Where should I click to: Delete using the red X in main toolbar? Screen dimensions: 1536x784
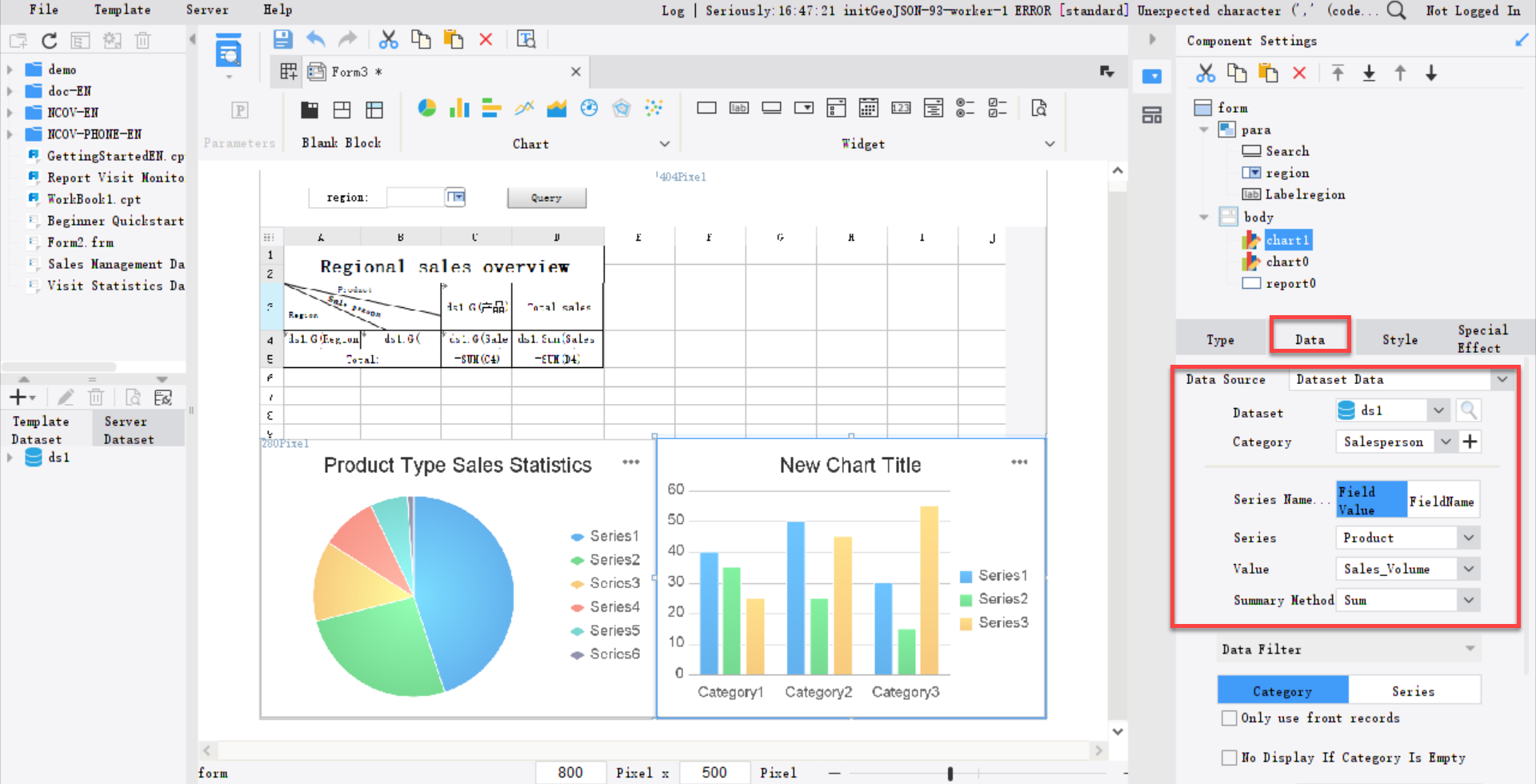[x=486, y=39]
